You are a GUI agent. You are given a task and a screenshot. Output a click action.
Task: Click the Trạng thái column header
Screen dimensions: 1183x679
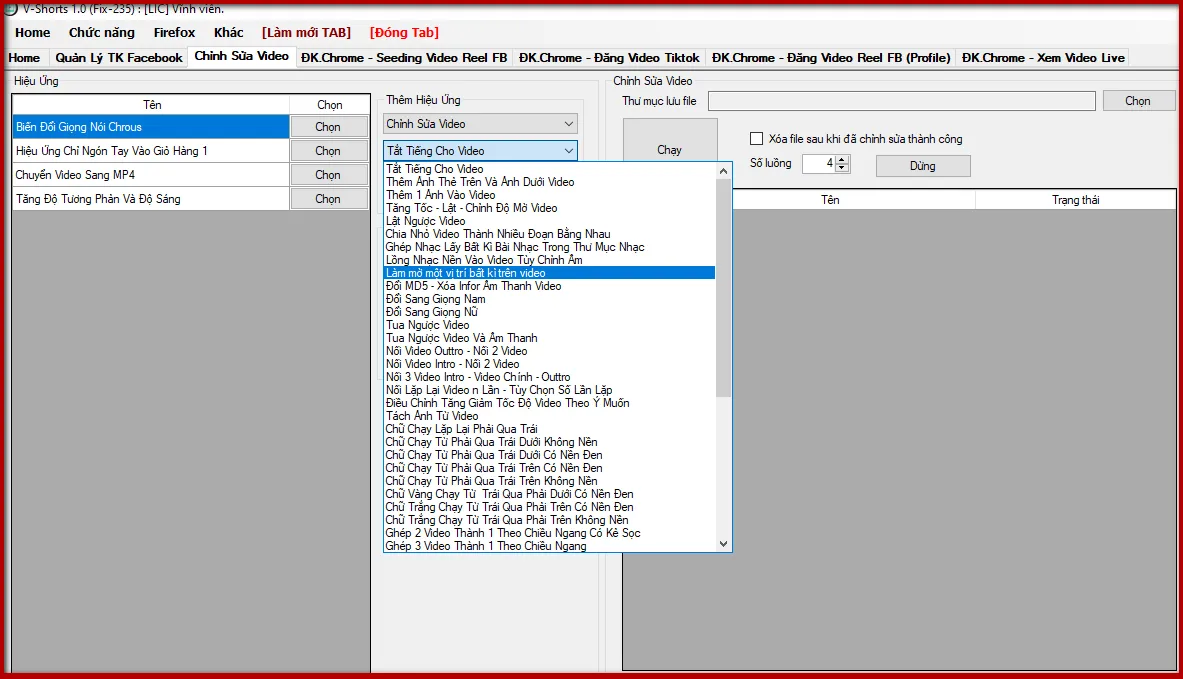tap(1075, 200)
